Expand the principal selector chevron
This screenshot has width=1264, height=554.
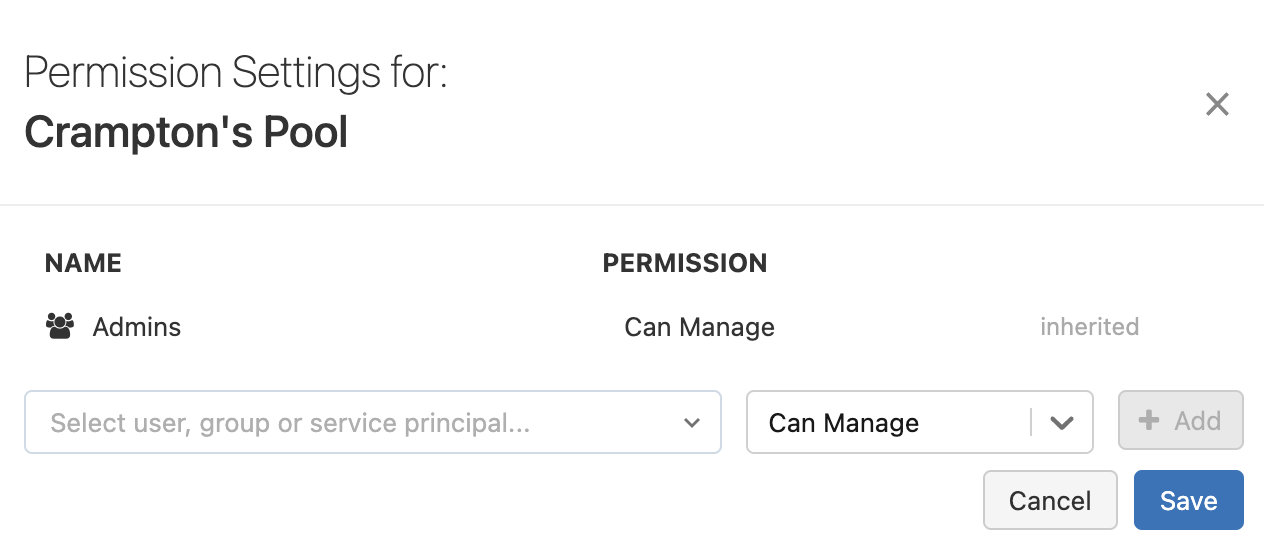tap(692, 423)
